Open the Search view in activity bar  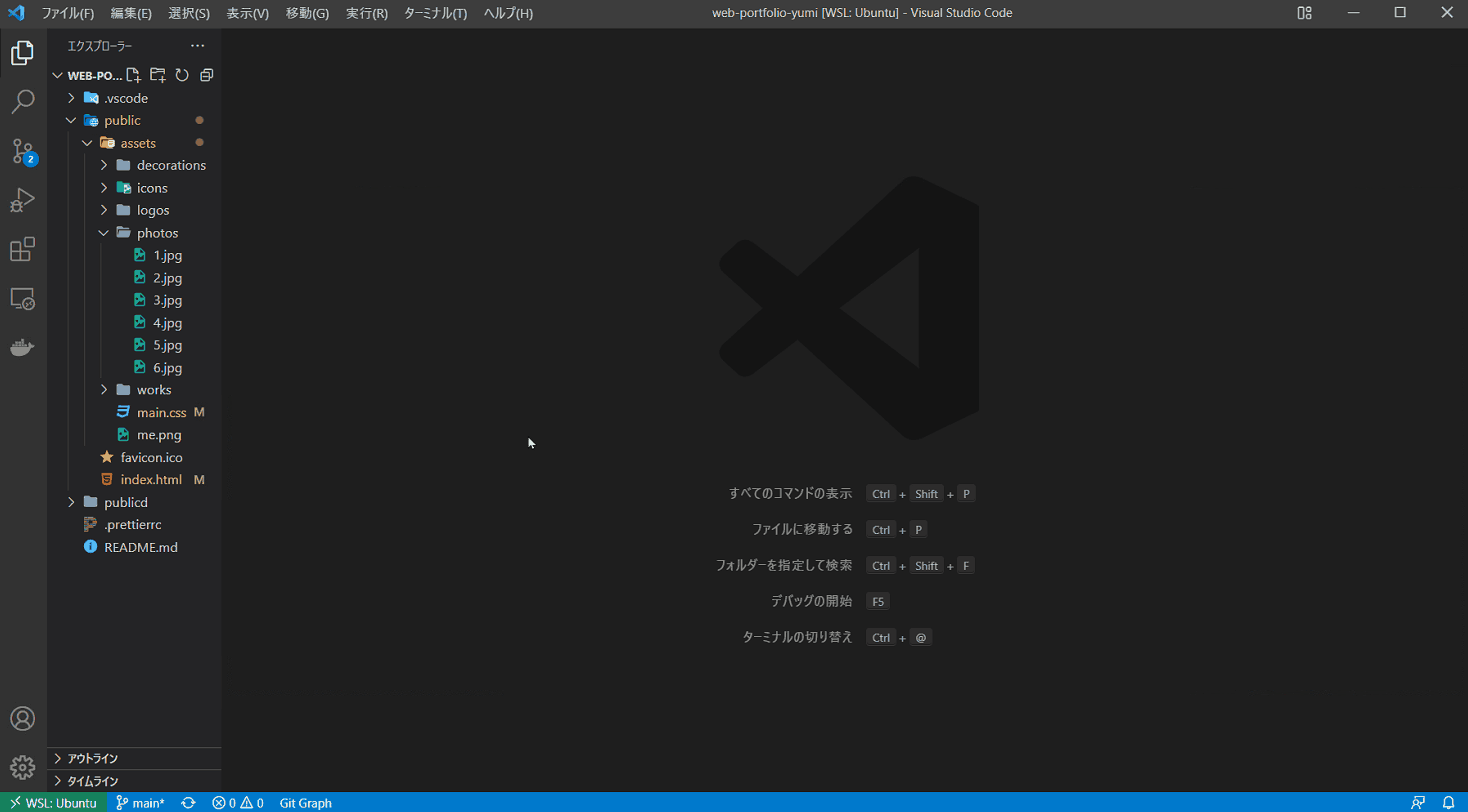23,102
